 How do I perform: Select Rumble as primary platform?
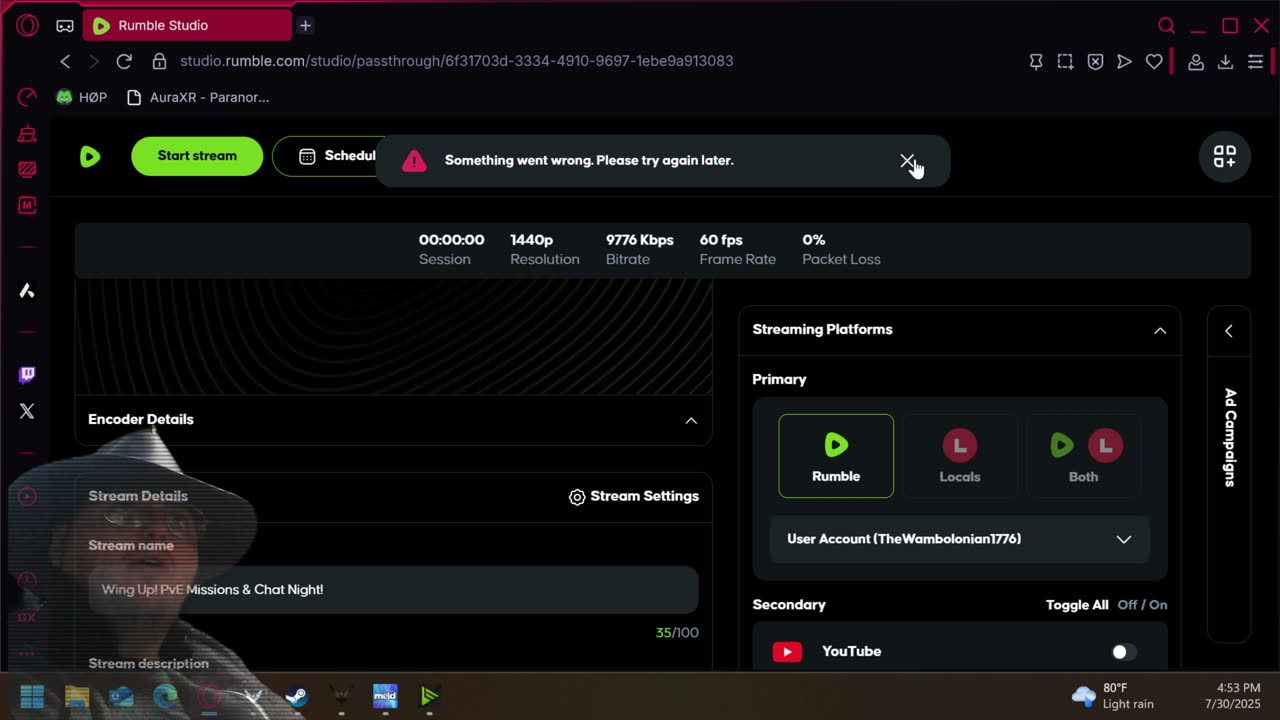[x=836, y=456]
